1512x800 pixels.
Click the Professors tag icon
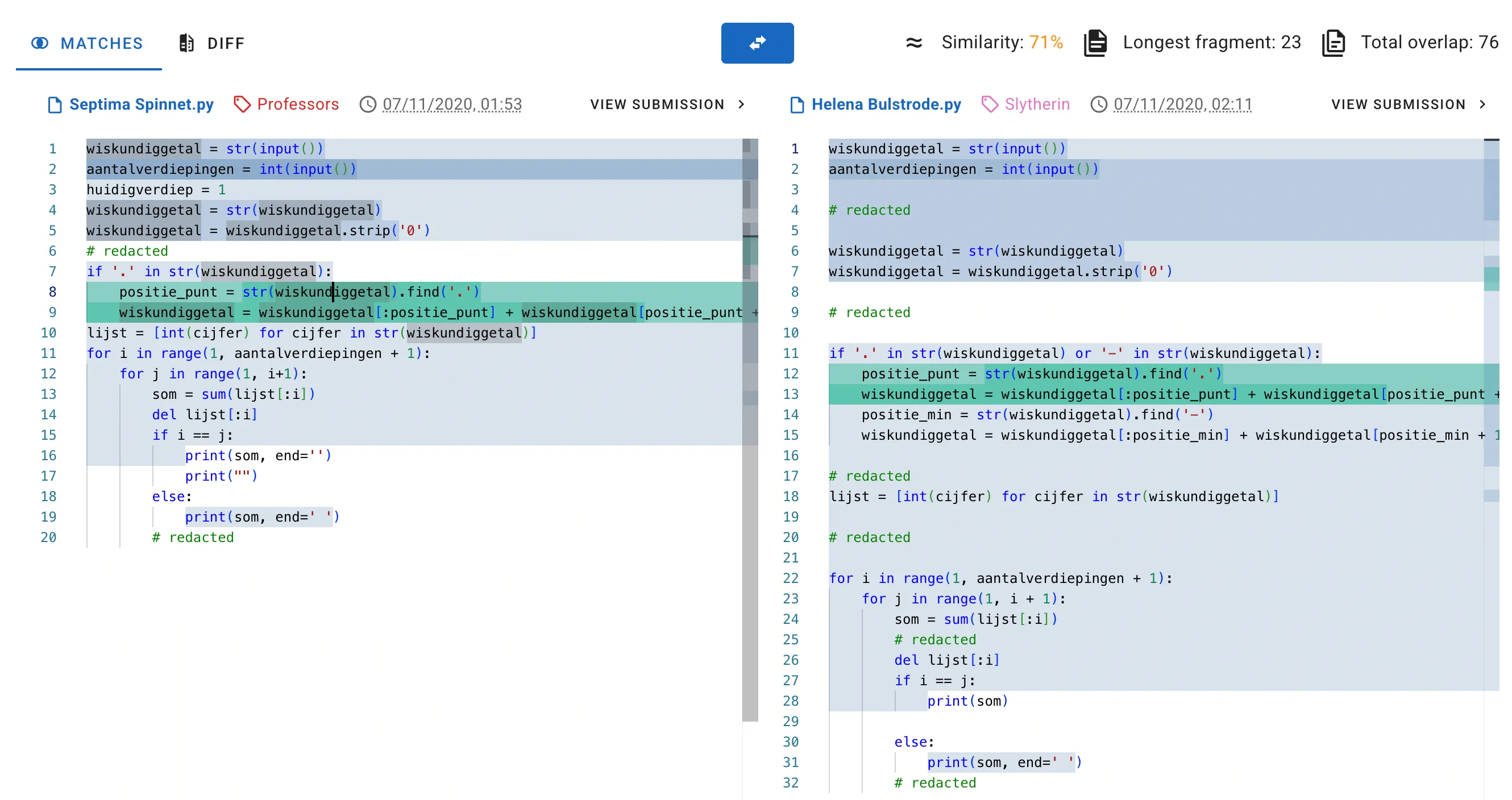(x=242, y=105)
